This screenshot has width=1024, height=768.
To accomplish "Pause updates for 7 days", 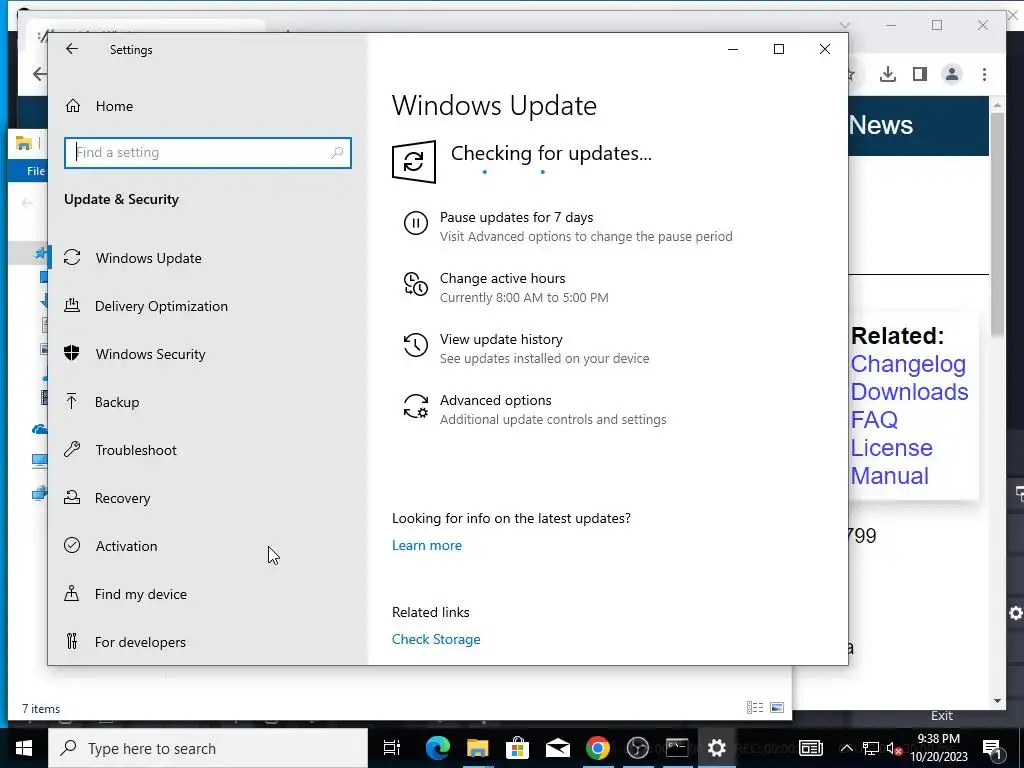I will [x=517, y=217].
